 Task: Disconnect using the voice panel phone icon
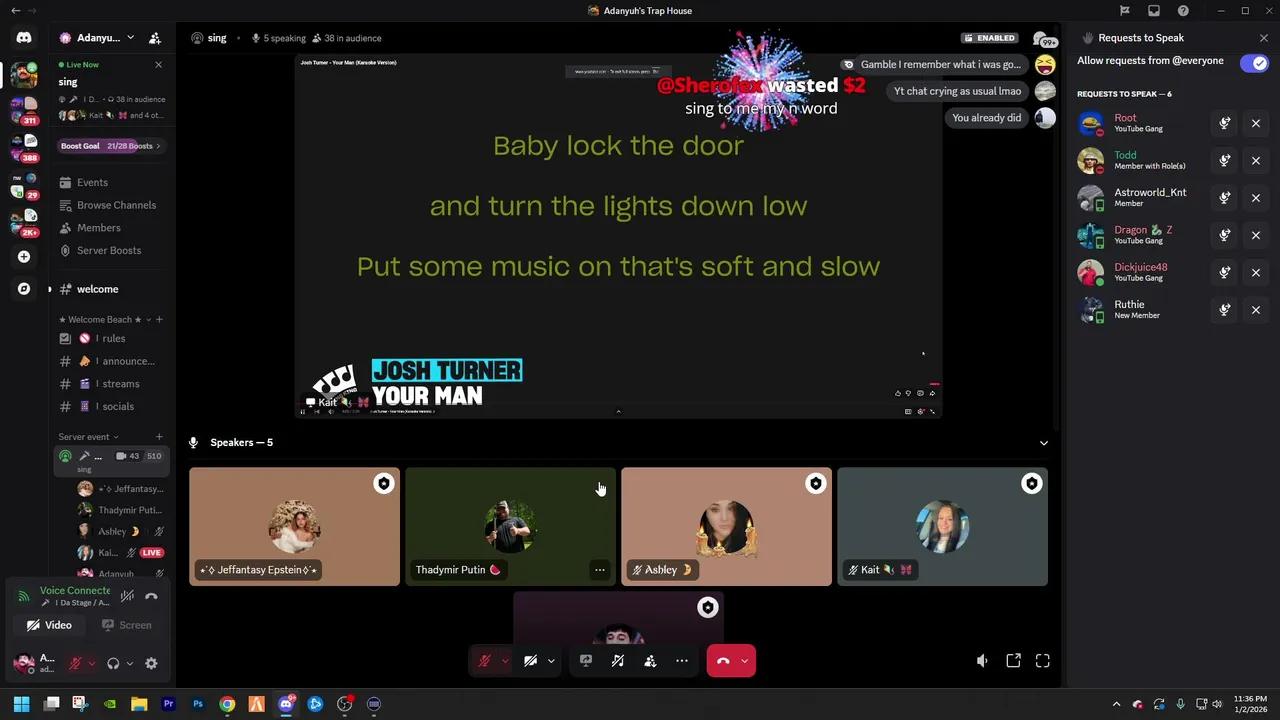(x=151, y=596)
